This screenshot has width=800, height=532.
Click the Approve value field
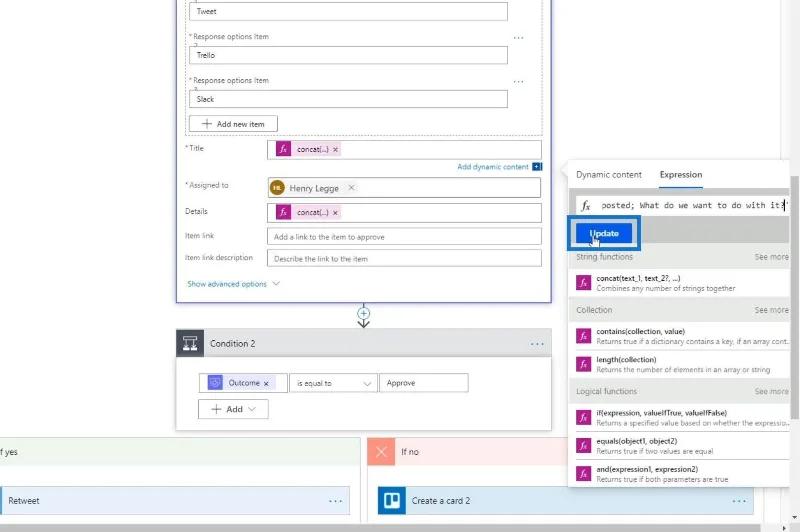423,383
